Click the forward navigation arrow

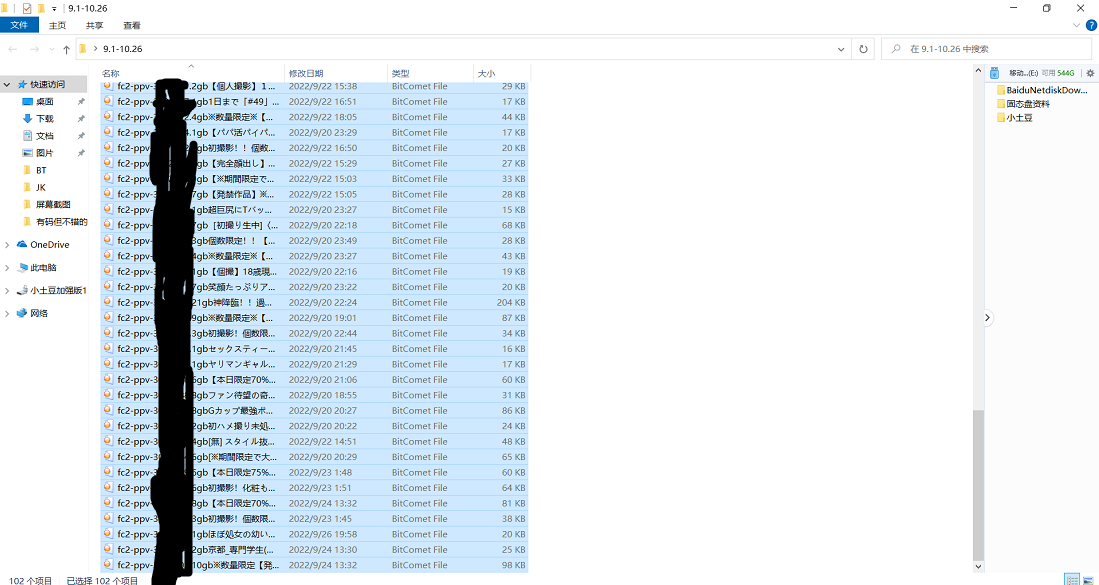pyautogui.click(x=32, y=49)
